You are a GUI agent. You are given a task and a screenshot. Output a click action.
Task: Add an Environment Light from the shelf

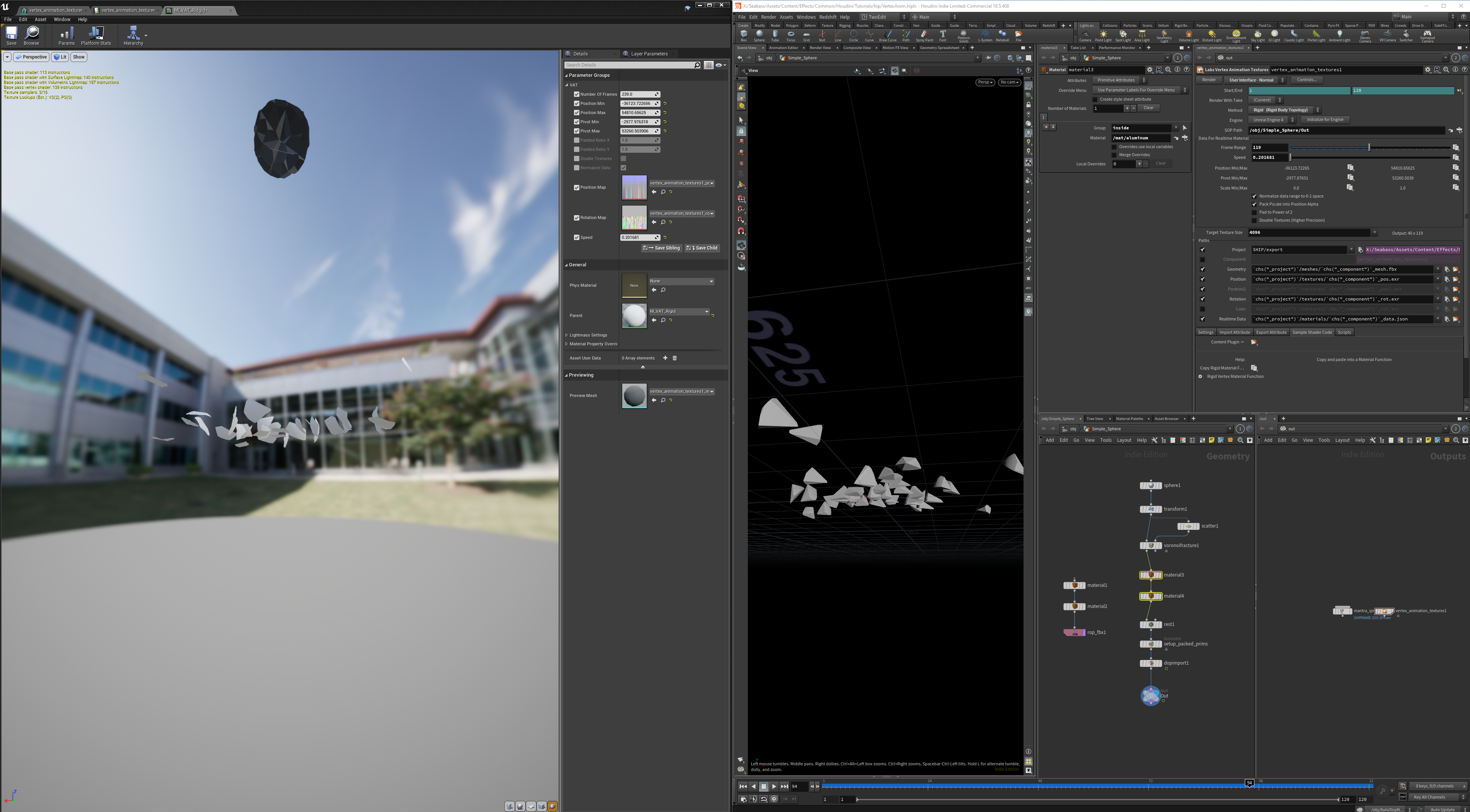click(x=1236, y=36)
